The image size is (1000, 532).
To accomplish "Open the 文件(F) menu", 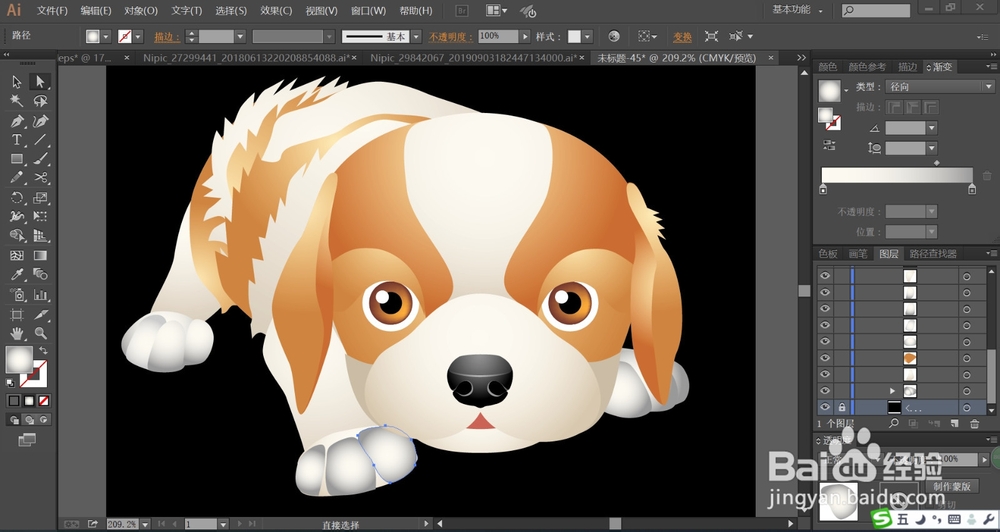I will 52,10.
